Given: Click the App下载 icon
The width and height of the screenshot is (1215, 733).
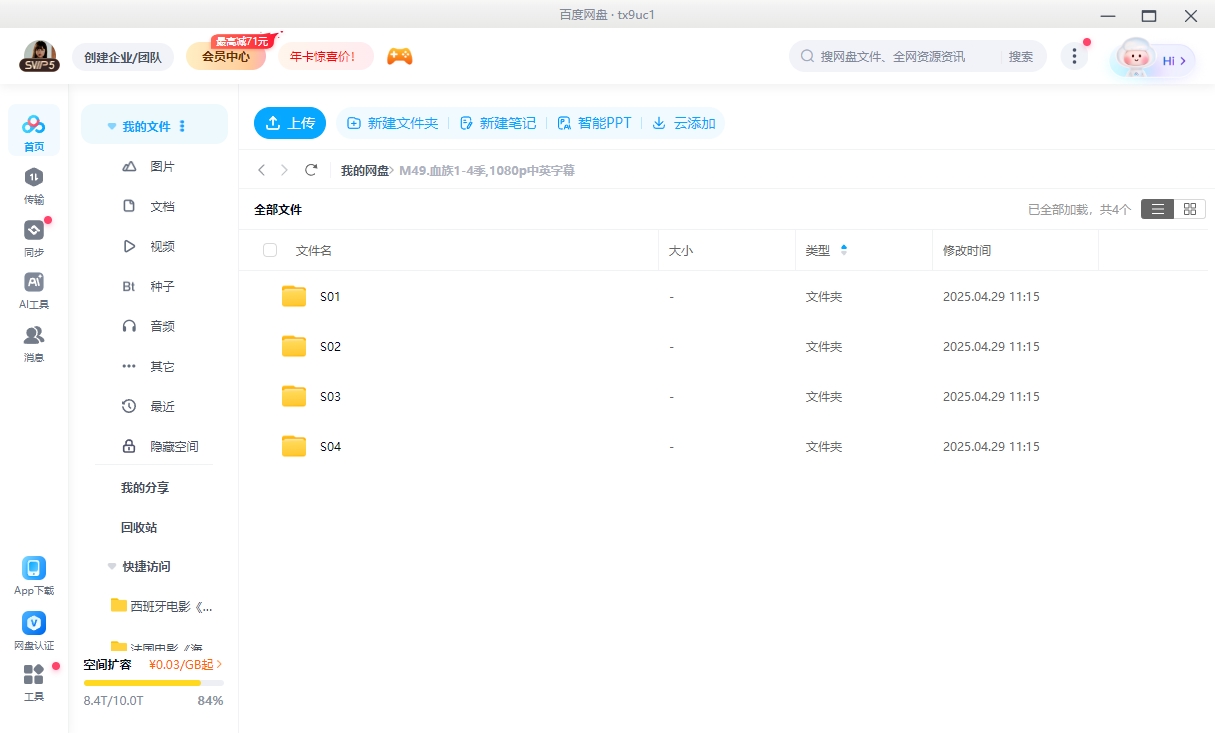Looking at the screenshot, I should [x=34, y=569].
